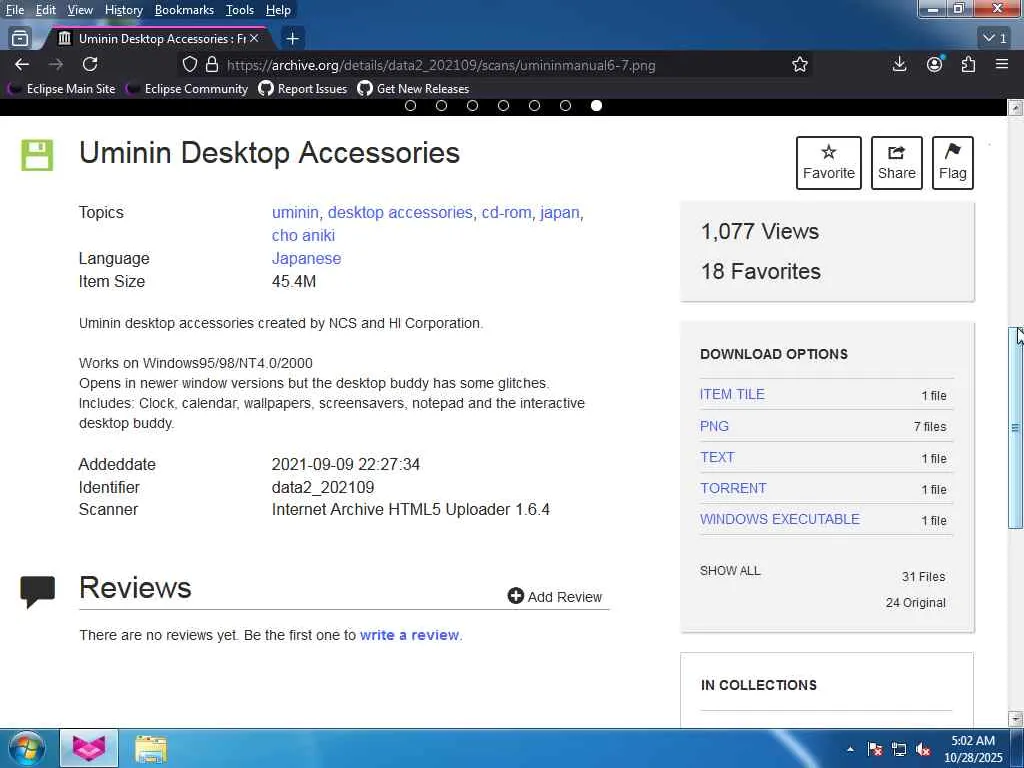Open the Windows Start button
The width and height of the screenshot is (1024, 768).
coord(27,748)
